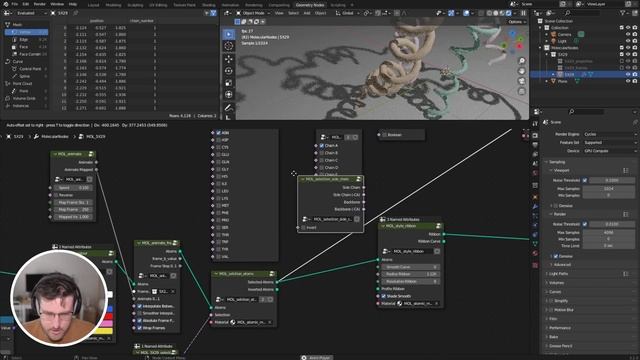Toggle Shade Smooth in MOL_style_ribbon
This screenshot has width=640, height=360.
(x=384, y=296)
